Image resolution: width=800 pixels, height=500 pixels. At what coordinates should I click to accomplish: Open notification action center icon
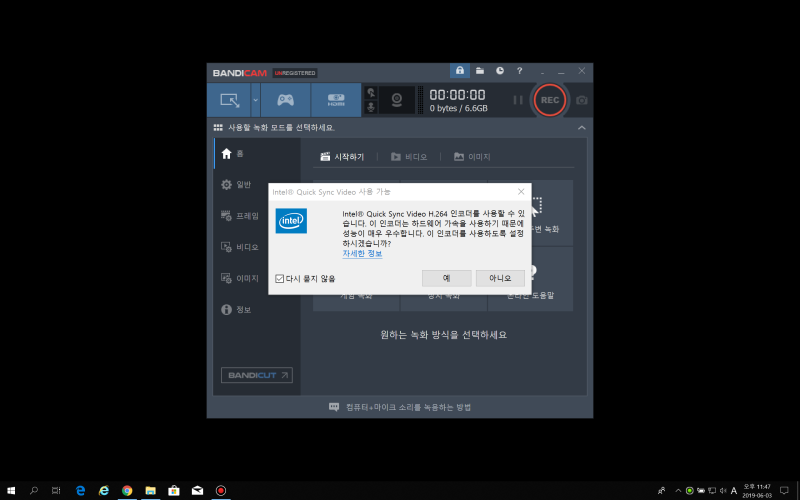click(784, 491)
